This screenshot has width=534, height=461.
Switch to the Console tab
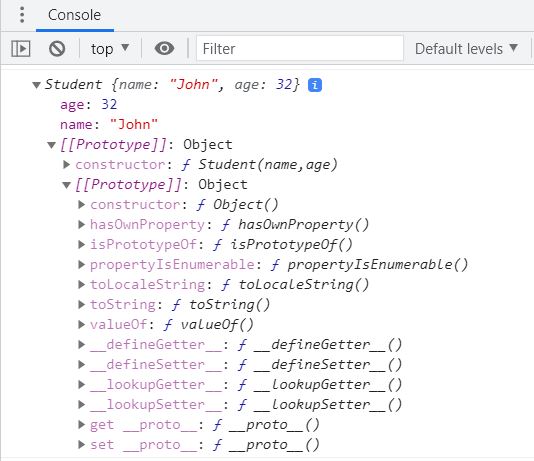click(x=75, y=15)
